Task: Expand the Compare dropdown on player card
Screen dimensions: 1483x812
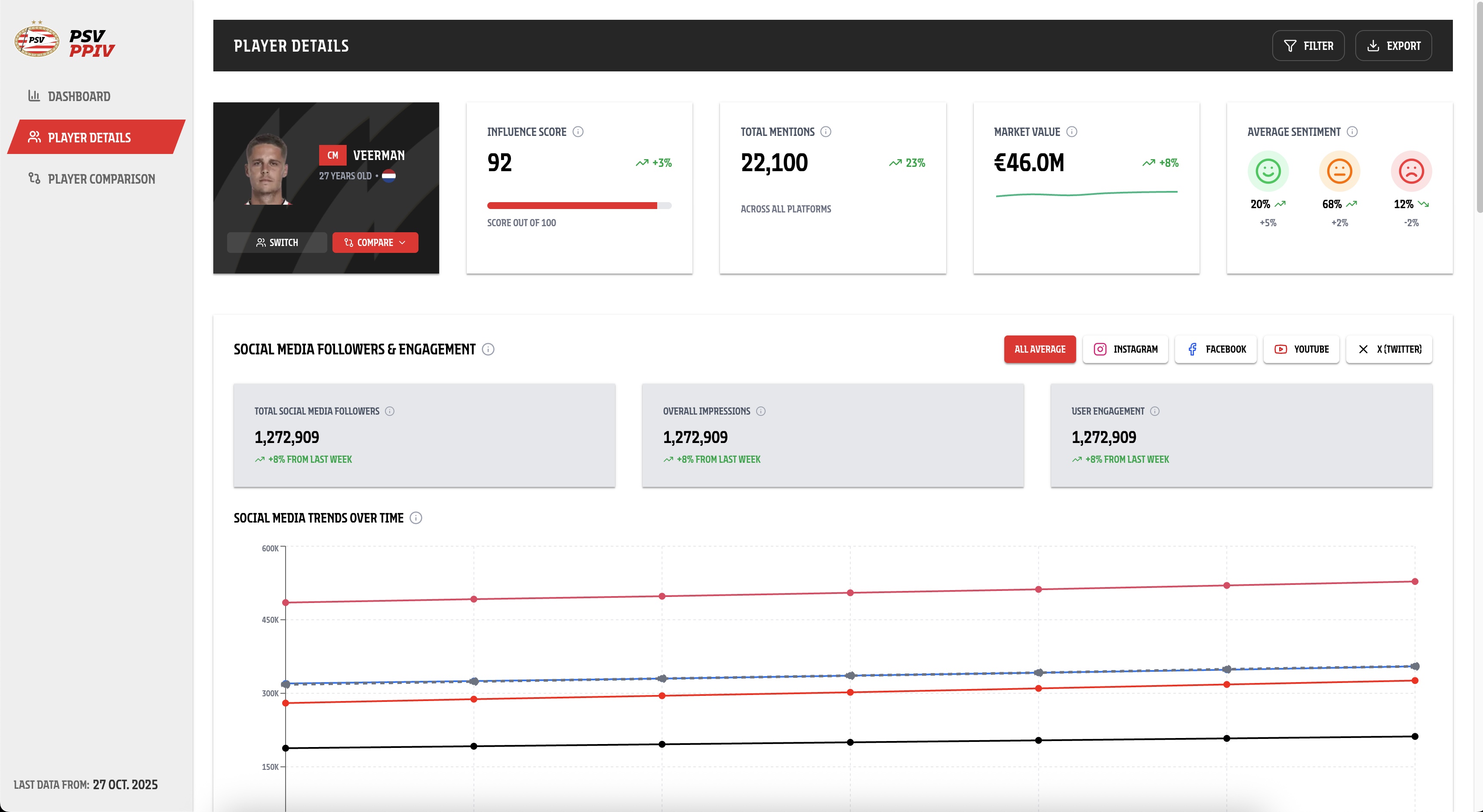Action: click(x=375, y=243)
